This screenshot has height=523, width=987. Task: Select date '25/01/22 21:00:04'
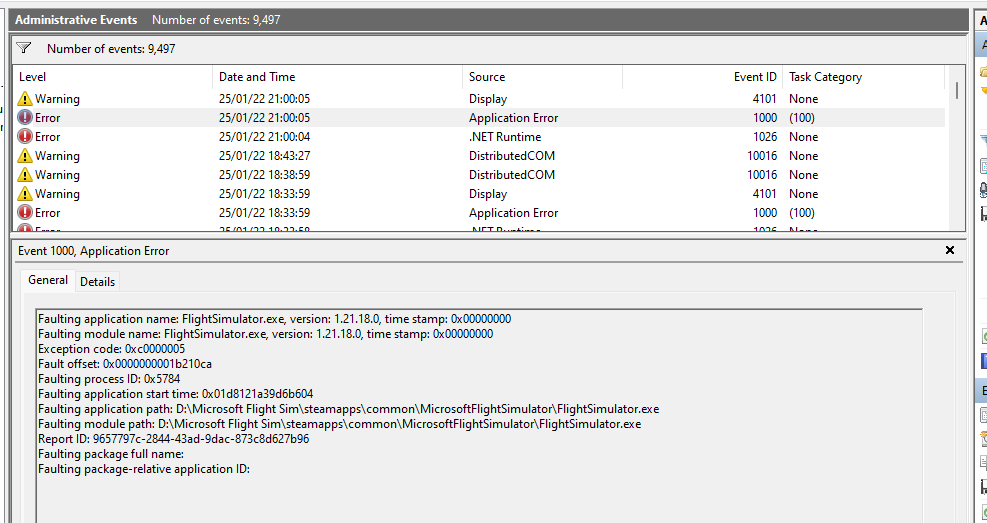[x=264, y=137]
